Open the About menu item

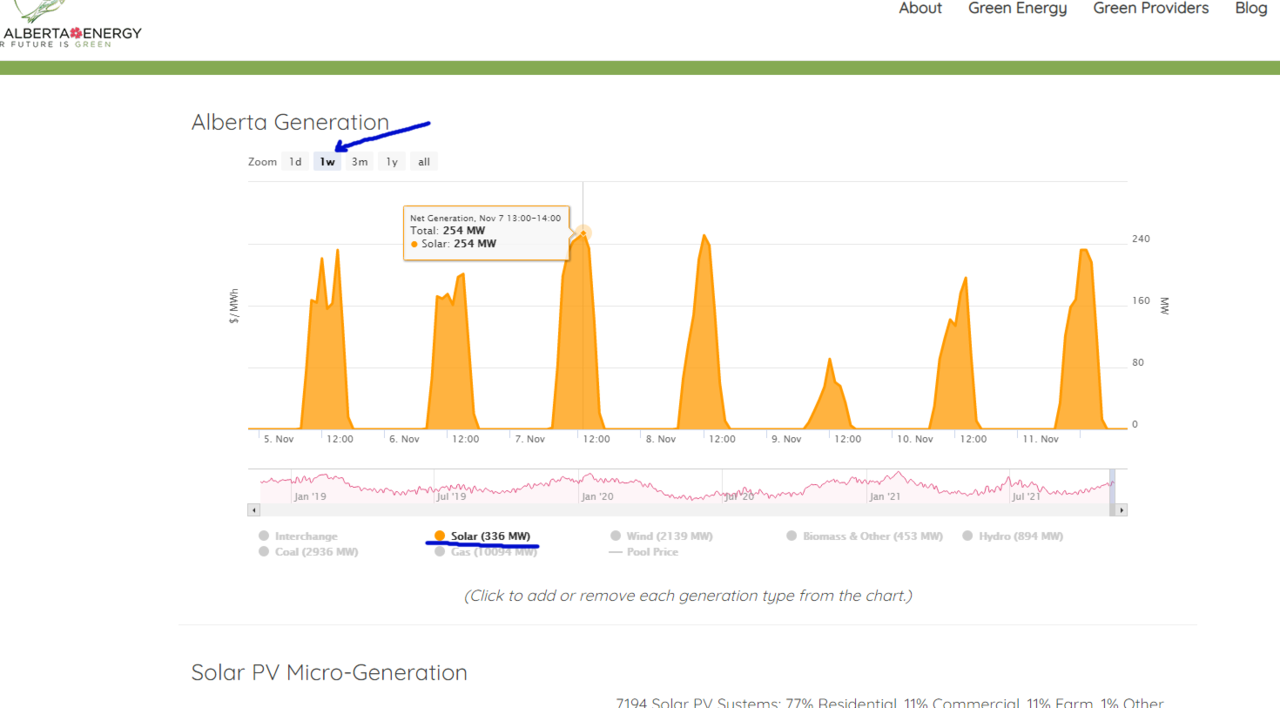[920, 9]
